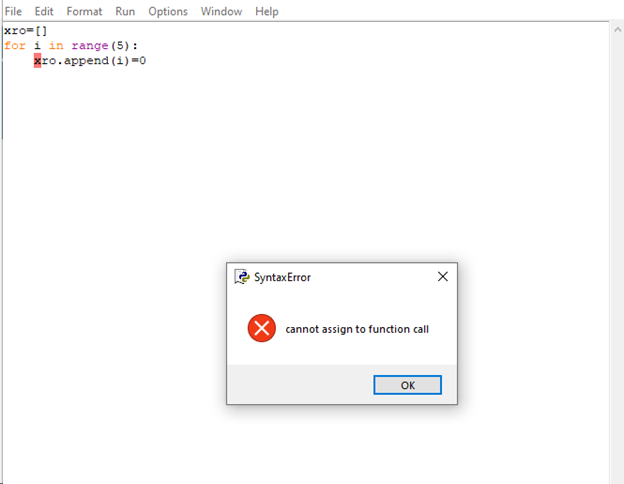Click the SyntaxError dialog title text

282,277
